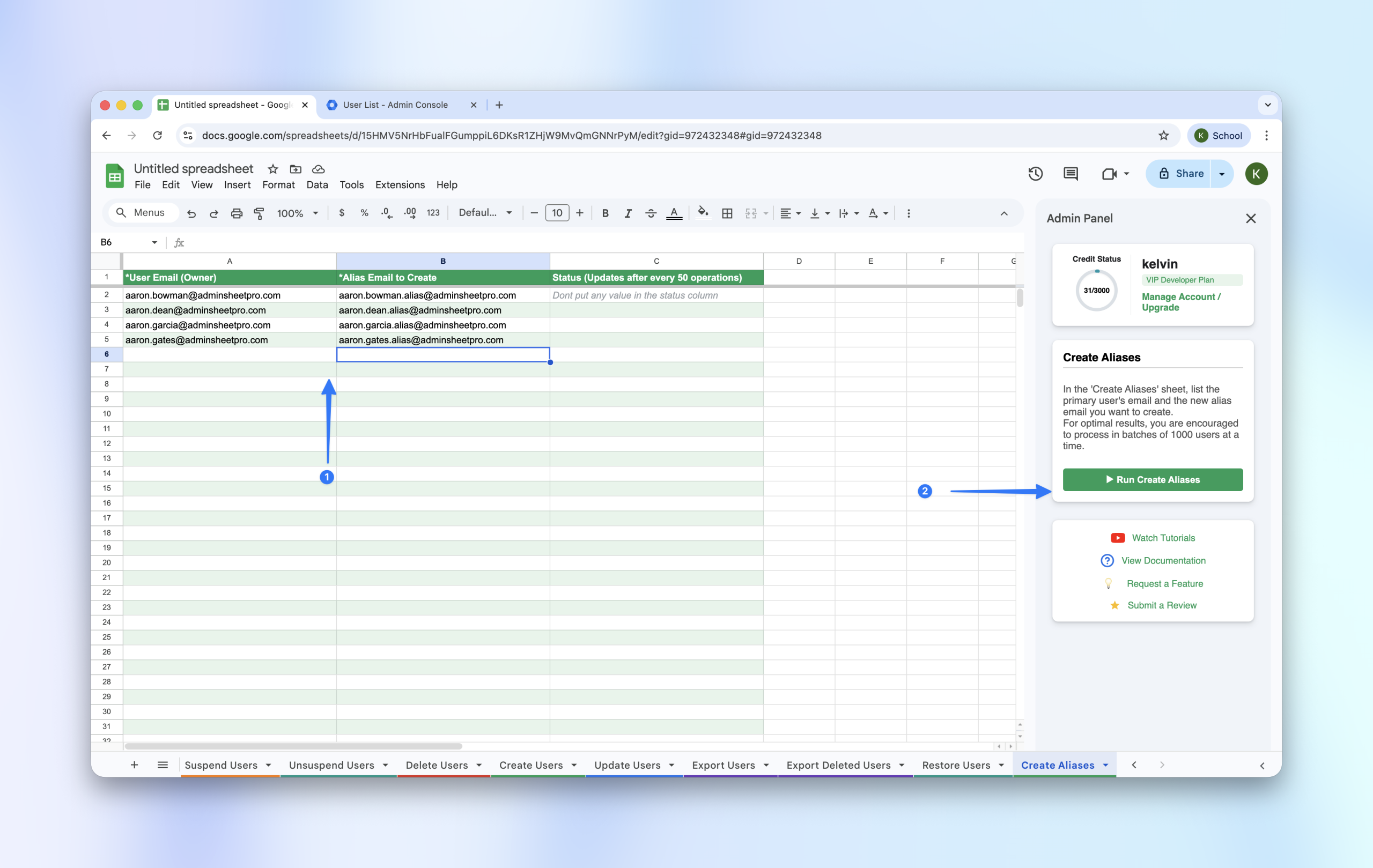
Task: Click the strikethrough icon
Action: (651, 213)
